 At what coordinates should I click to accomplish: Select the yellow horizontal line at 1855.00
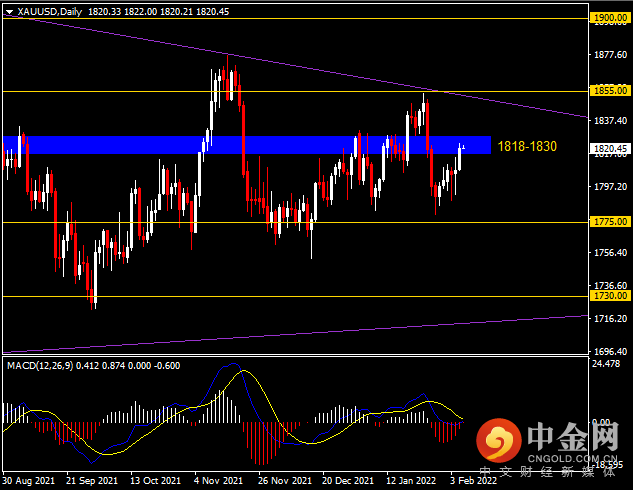295,92
